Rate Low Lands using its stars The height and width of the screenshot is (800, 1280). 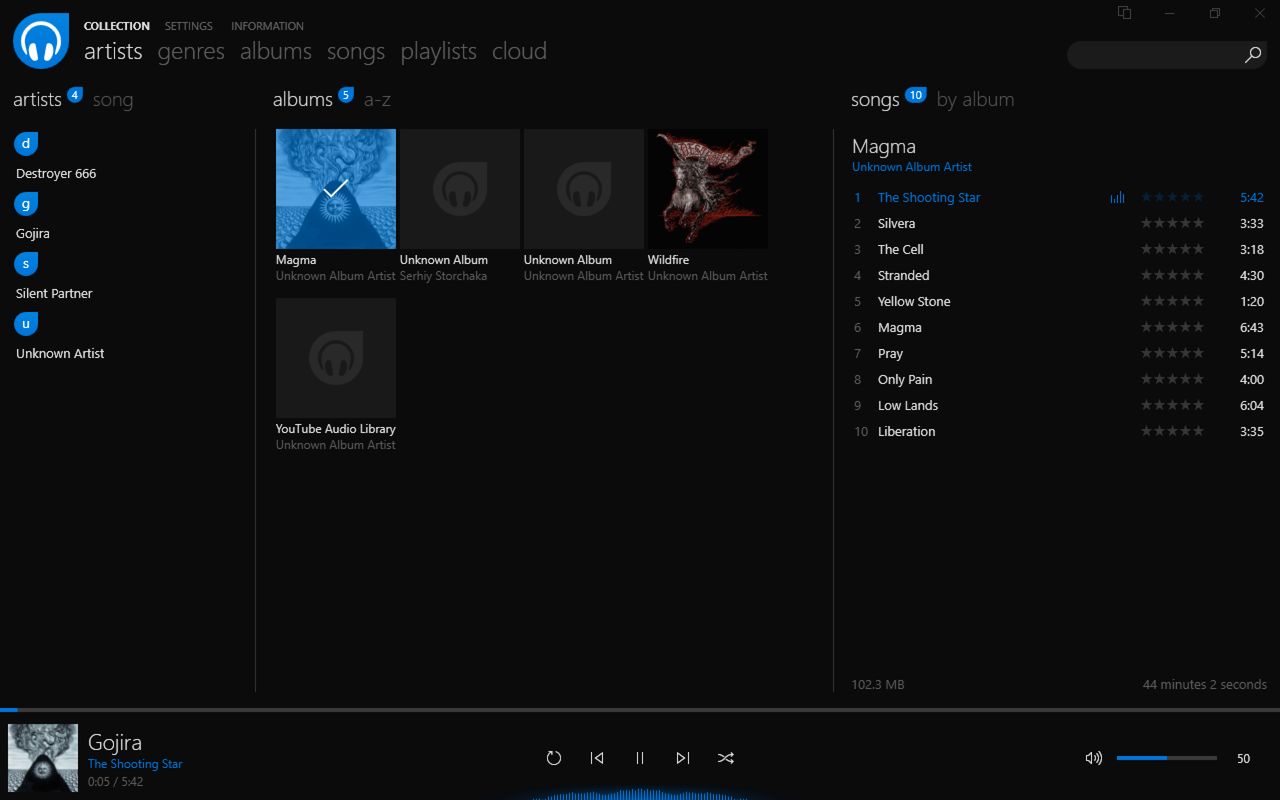(x=1172, y=406)
